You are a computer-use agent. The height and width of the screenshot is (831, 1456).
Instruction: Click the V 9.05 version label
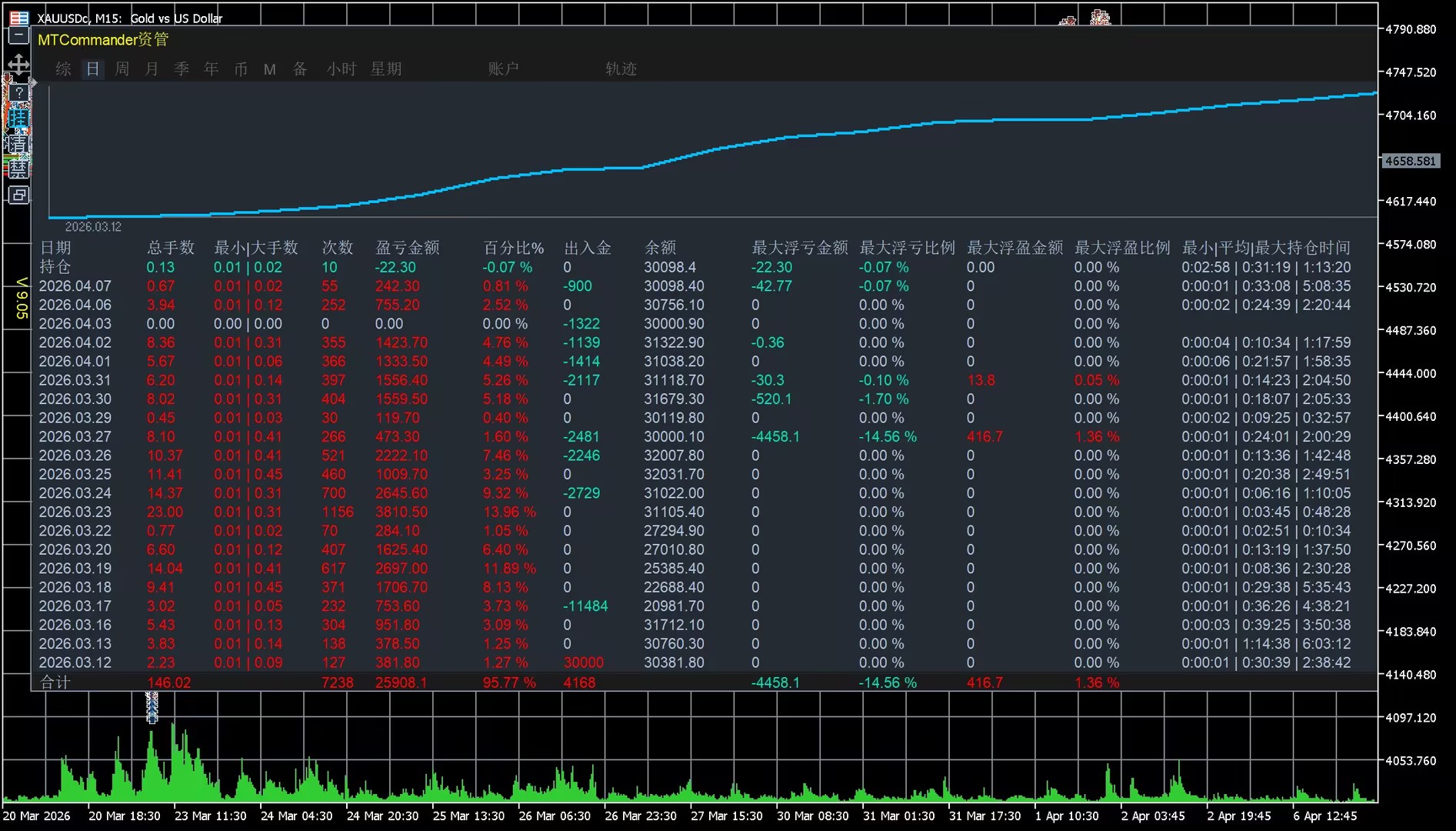[22, 298]
